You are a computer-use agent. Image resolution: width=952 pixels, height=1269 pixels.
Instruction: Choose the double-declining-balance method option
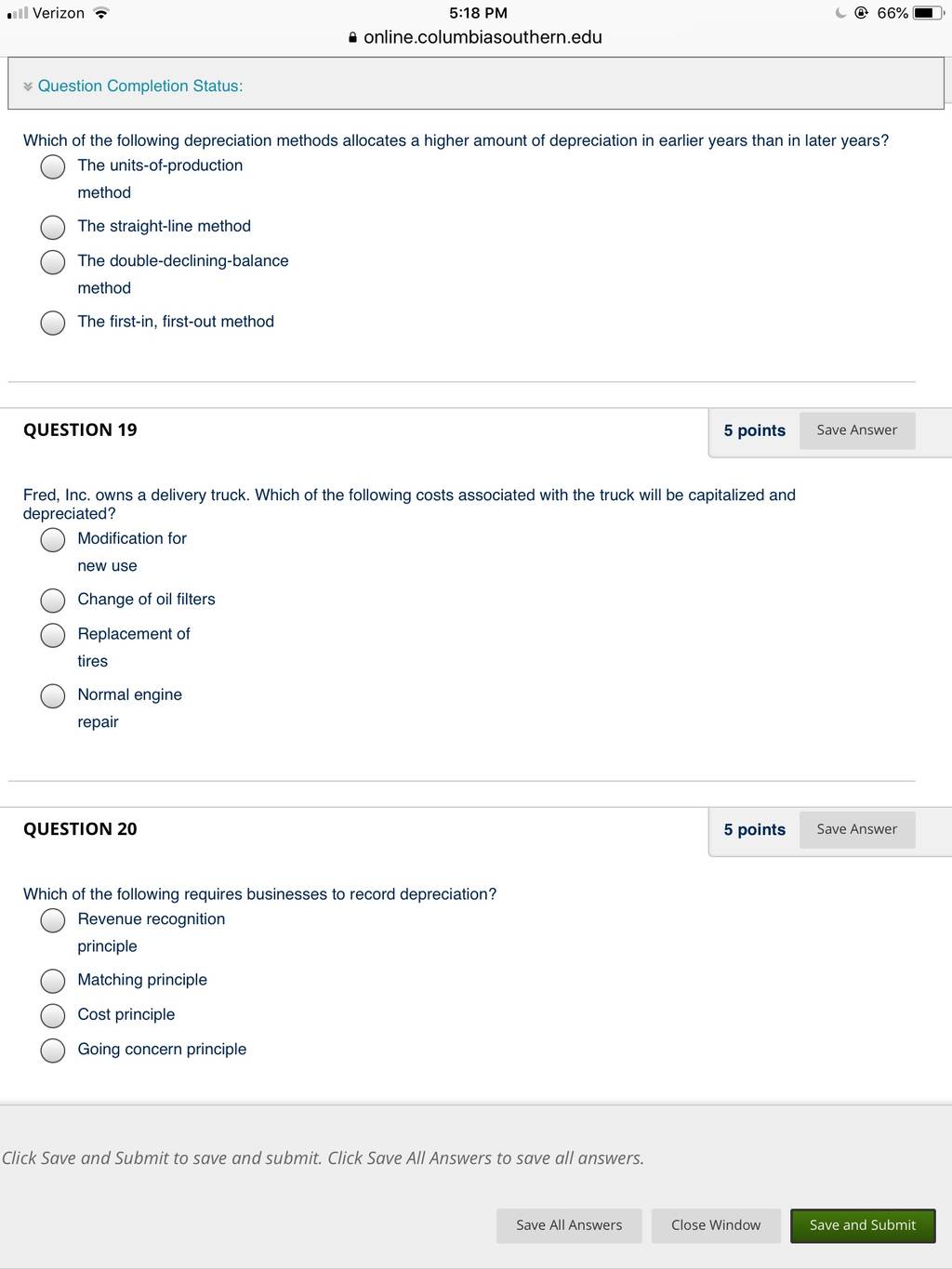click(53, 262)
